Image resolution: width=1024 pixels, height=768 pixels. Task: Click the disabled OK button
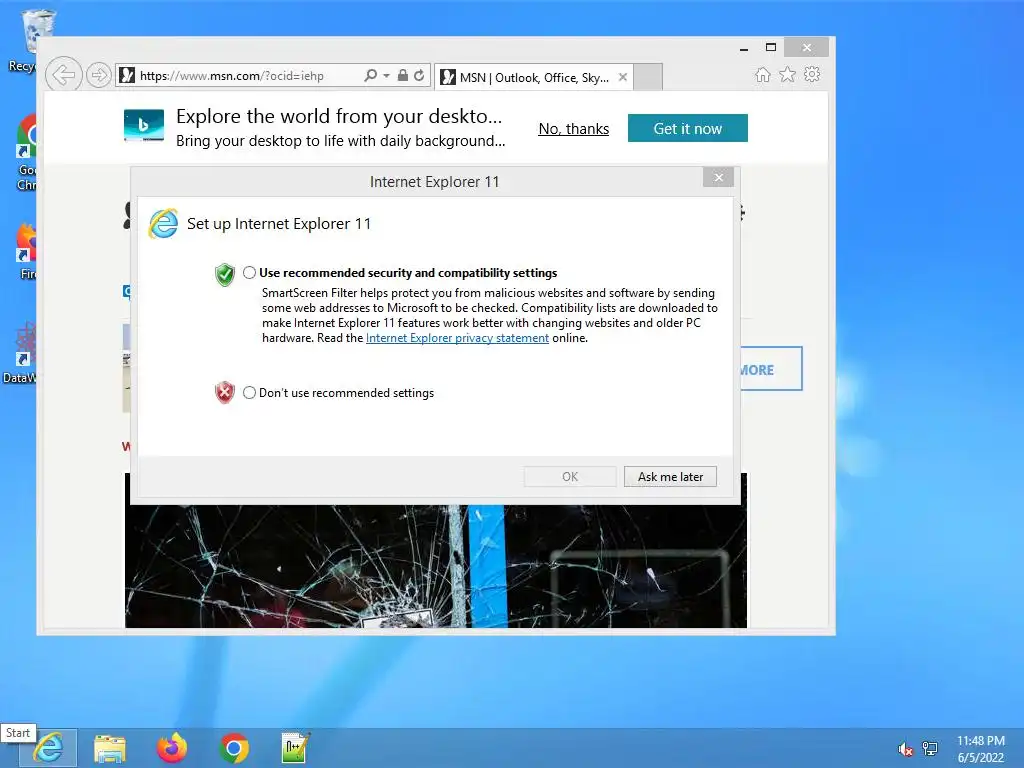point(569,477)
